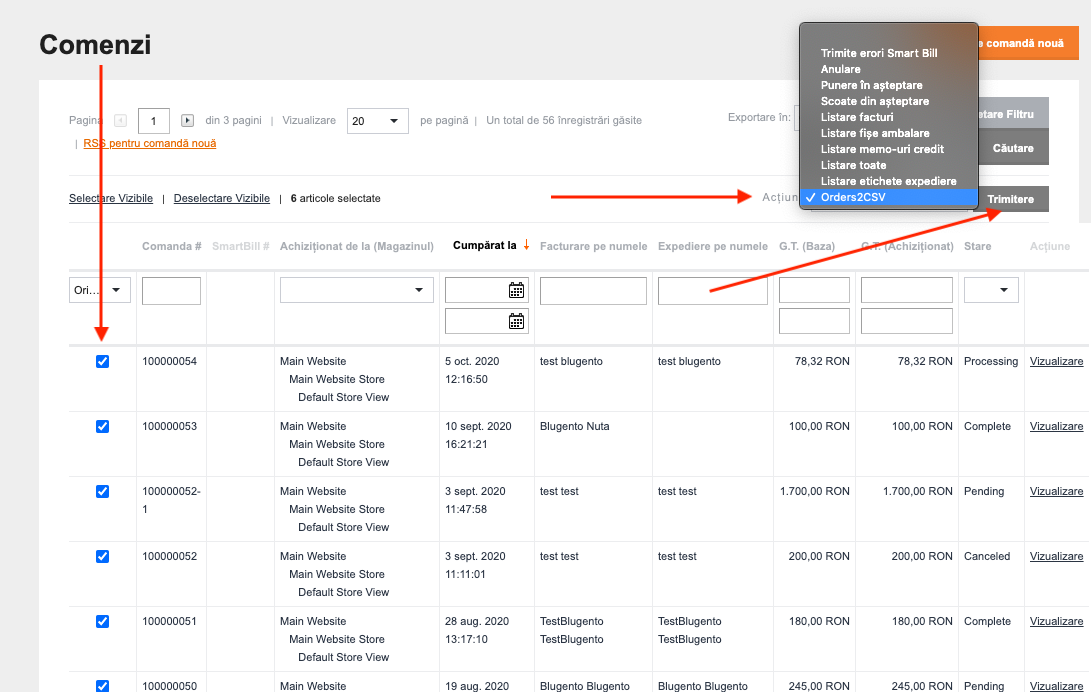Sort by the Comanda # column header
The width and height of the screenshot is (1091, 692).
172,246
